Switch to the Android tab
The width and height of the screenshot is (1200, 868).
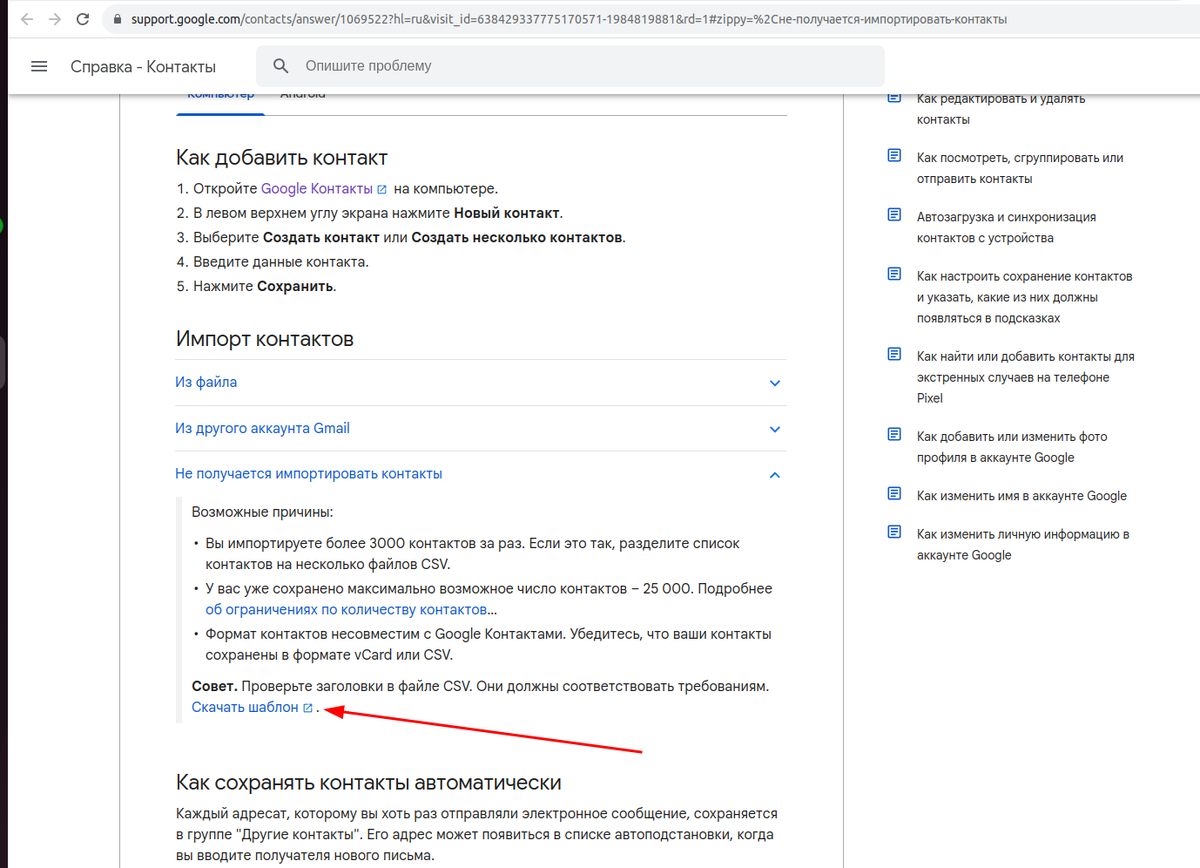pos(302,97)
